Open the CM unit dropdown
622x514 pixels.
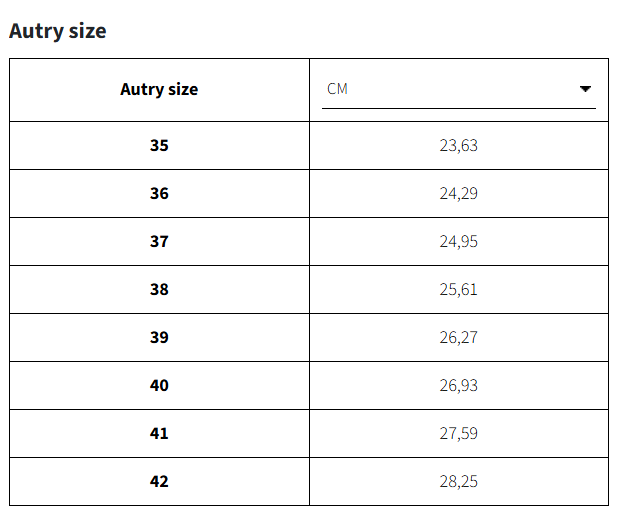458,89
